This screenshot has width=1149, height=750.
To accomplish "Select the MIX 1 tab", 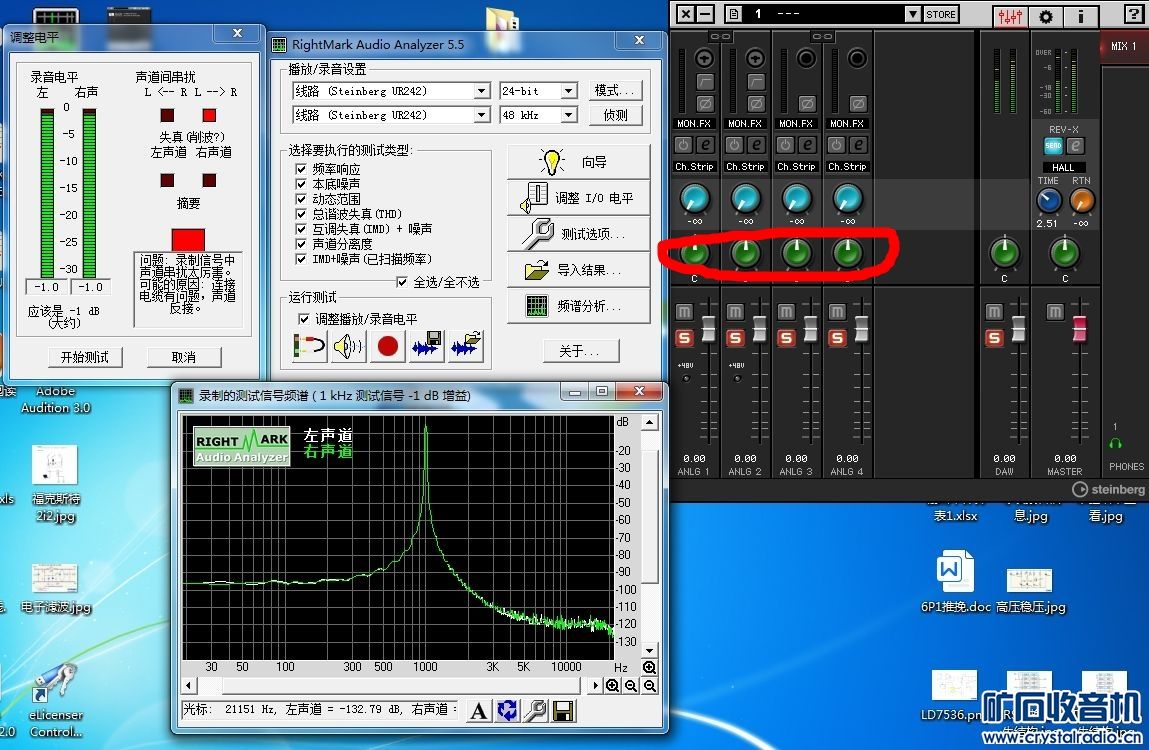I will [x=1124, y=46].
